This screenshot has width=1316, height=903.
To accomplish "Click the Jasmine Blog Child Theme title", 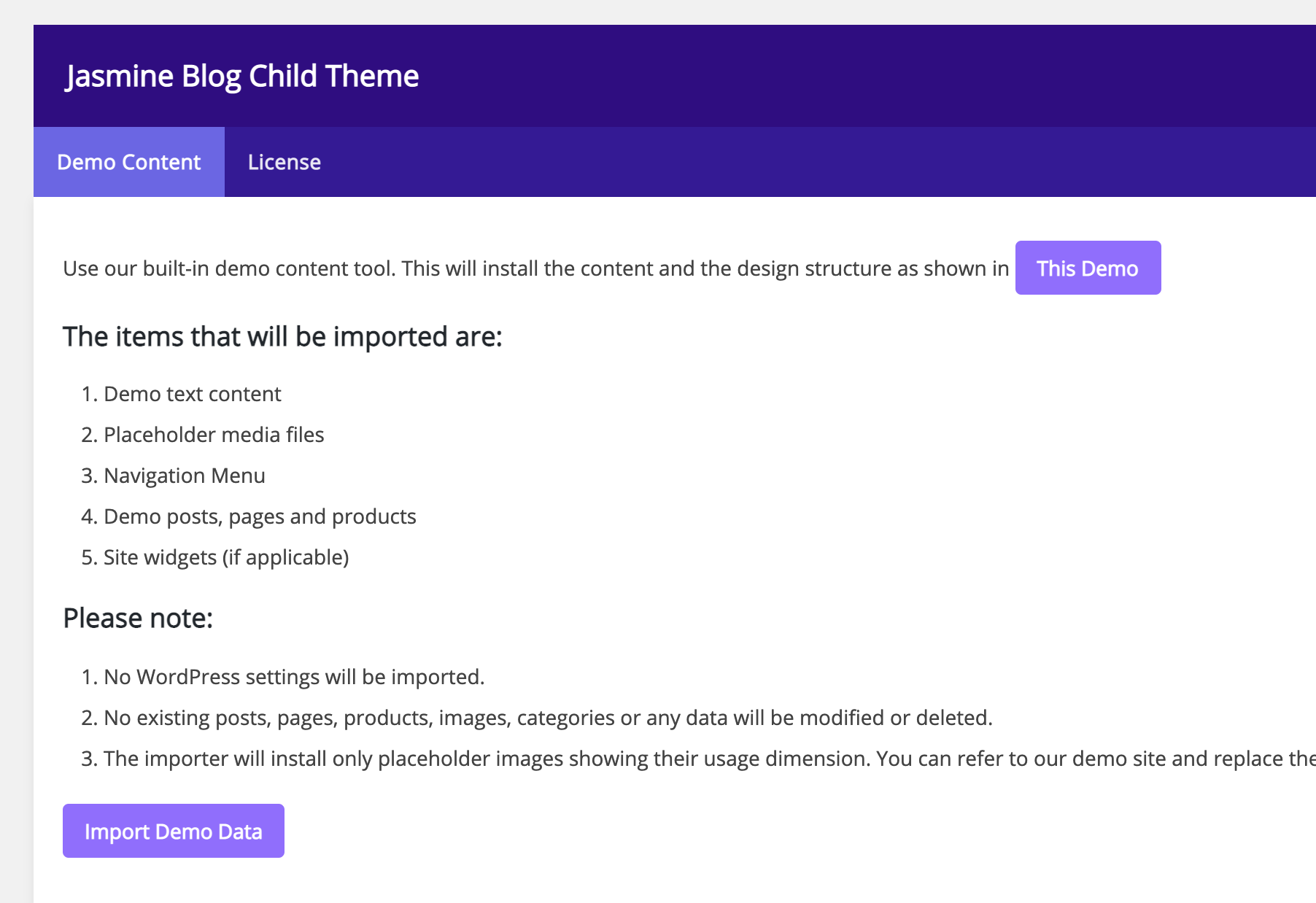I will 242,76.
